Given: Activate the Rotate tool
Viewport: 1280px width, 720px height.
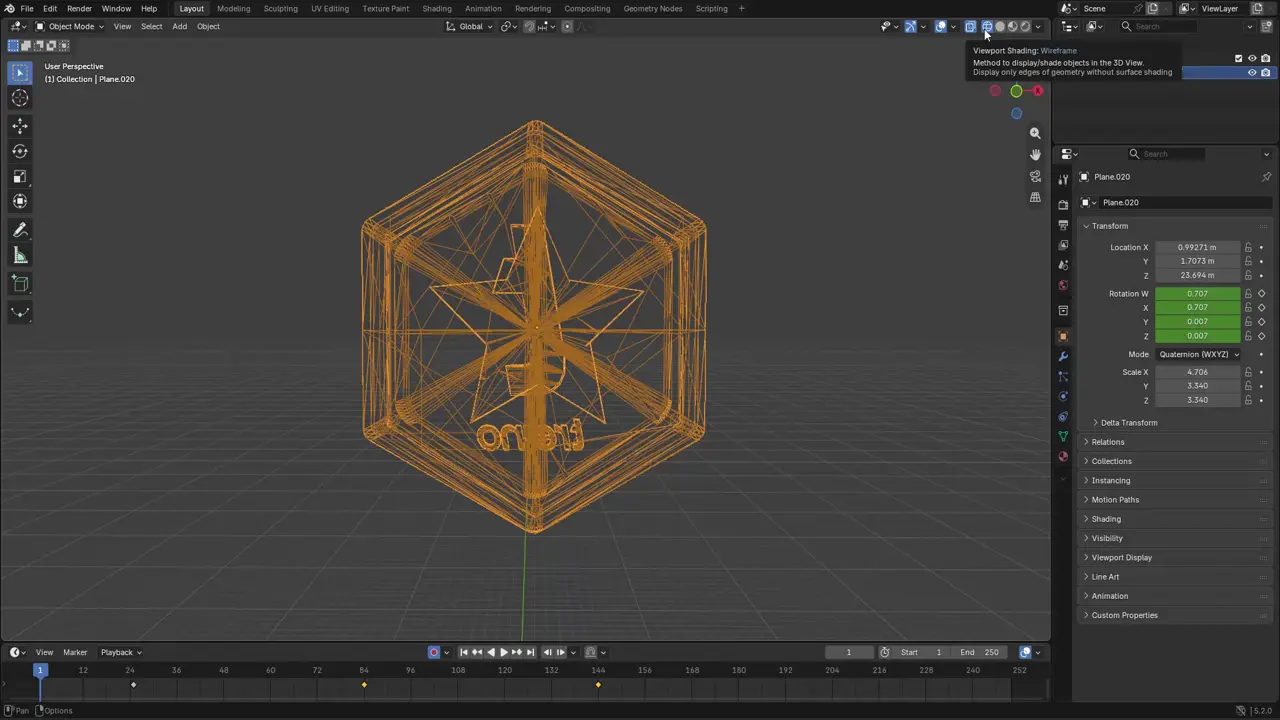Looking at the screenshot, I should (x=20, y=151).
